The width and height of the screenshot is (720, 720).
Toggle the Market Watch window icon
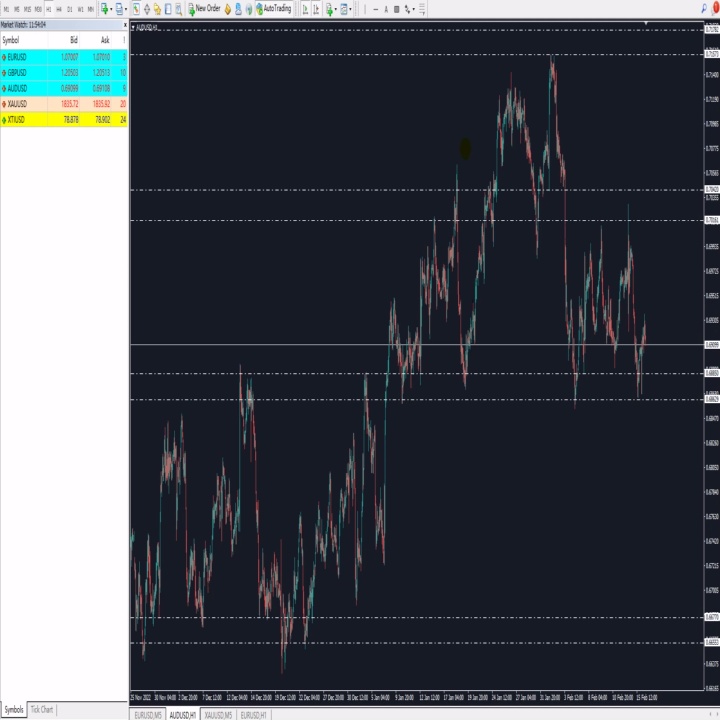click(136, 9)
